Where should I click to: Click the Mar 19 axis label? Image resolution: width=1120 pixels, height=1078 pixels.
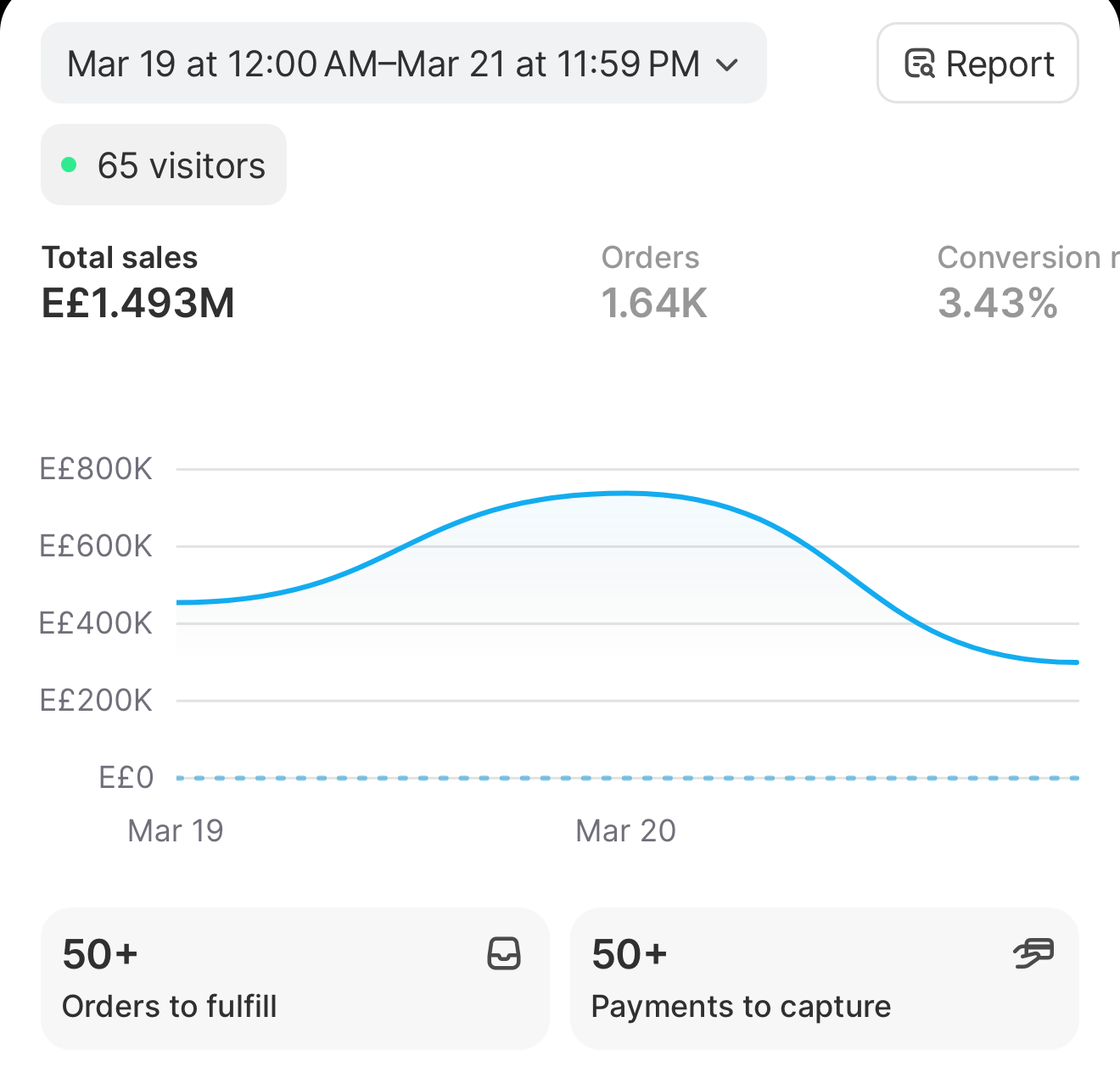(175, 830)
